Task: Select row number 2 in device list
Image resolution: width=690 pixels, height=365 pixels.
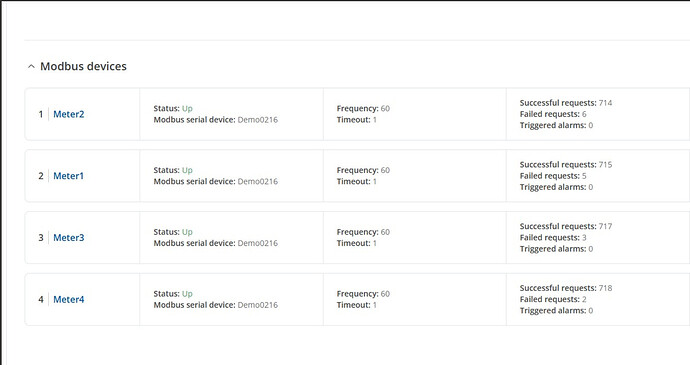Action: (x=41, y=176)
